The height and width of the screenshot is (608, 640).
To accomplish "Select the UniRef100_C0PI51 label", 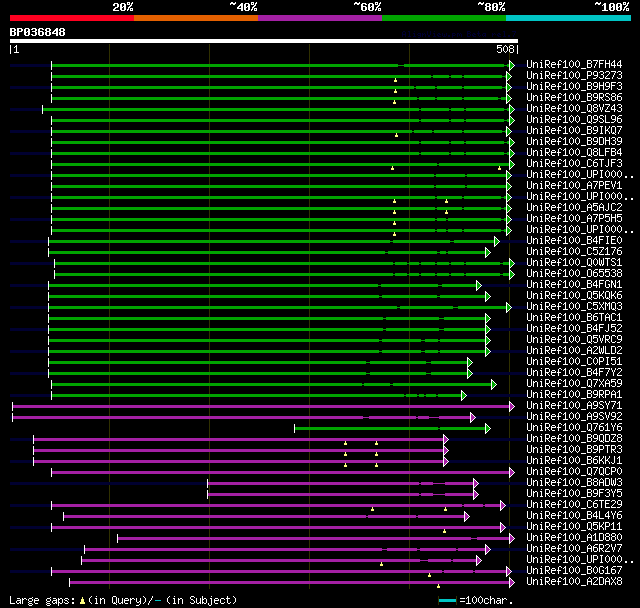I will coord(574,362).
